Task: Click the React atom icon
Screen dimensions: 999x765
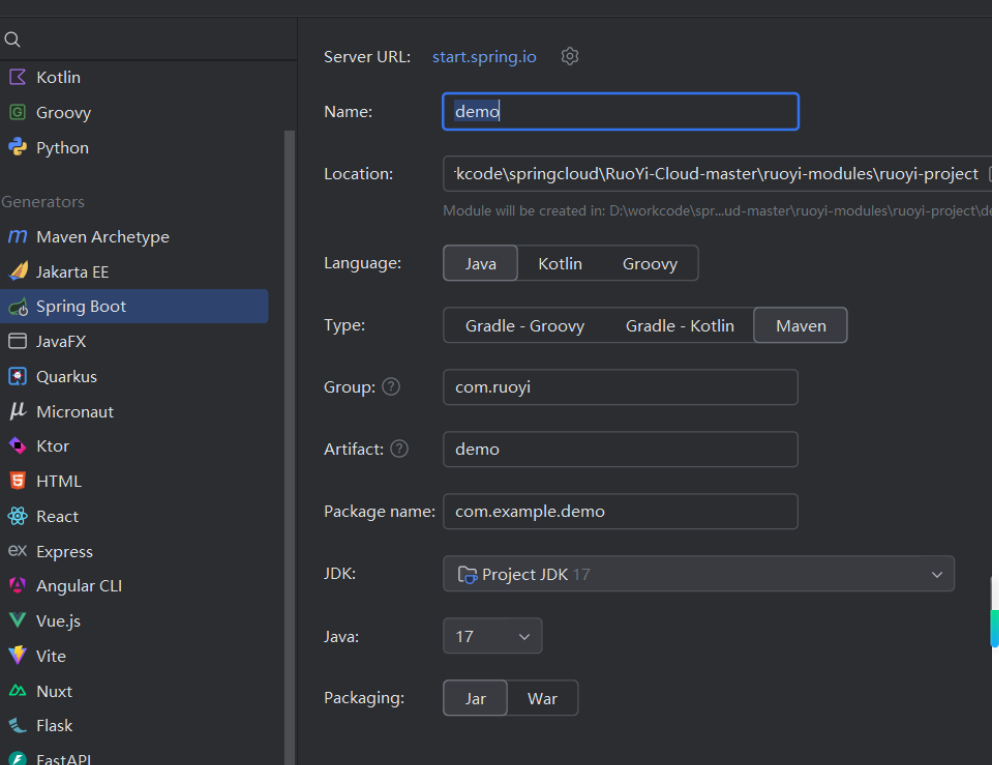Action: pos(17,516)
